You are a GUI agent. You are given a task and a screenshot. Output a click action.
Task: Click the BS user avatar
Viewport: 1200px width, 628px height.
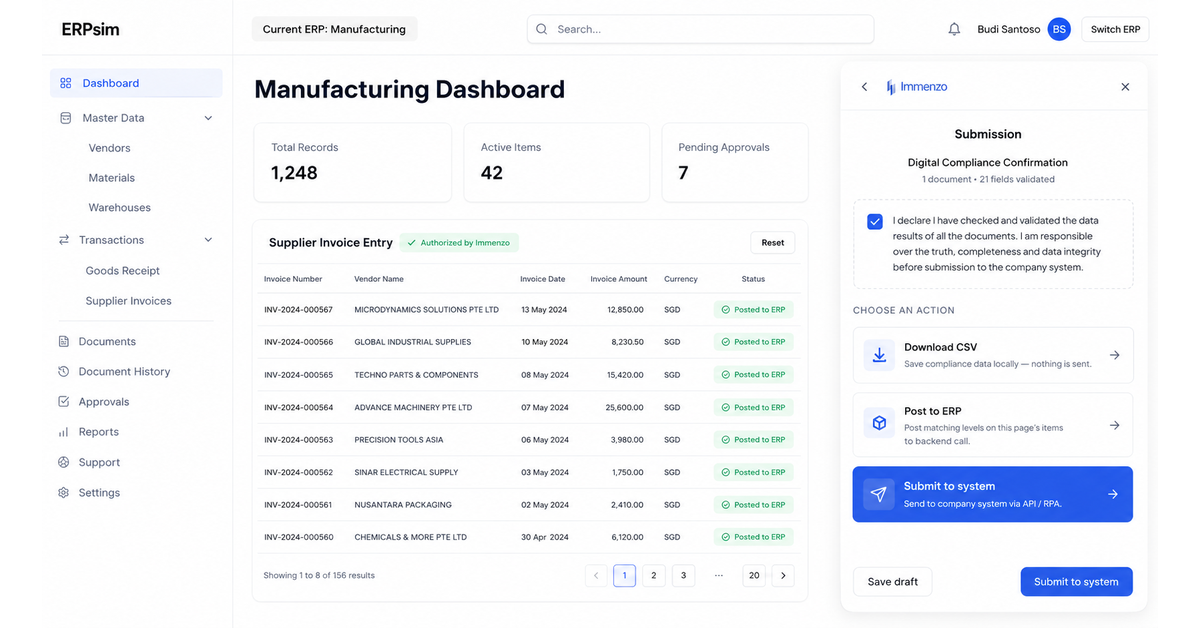[1059, 29]
